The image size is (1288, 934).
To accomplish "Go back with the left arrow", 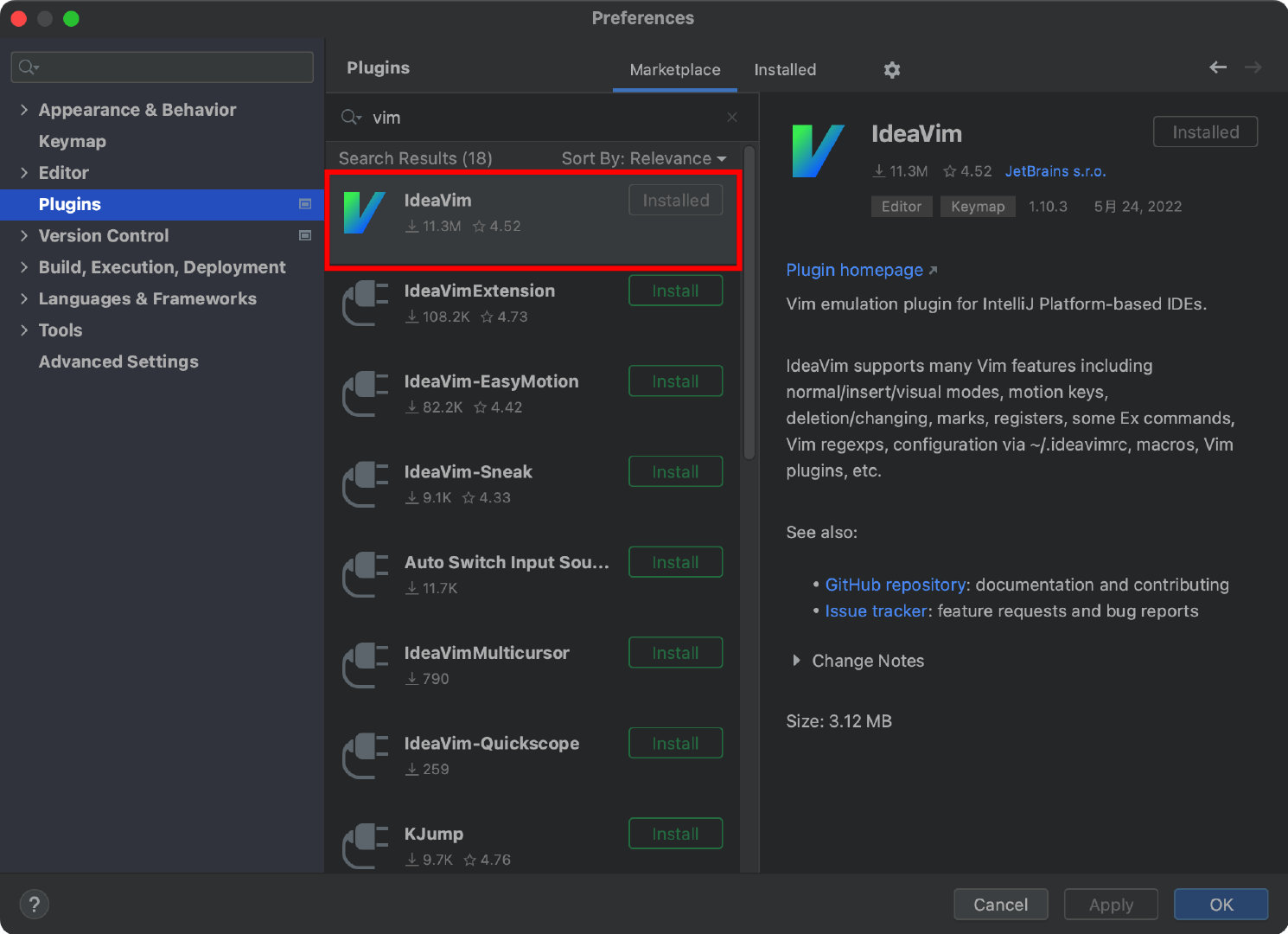I will tap(1218, 67).
